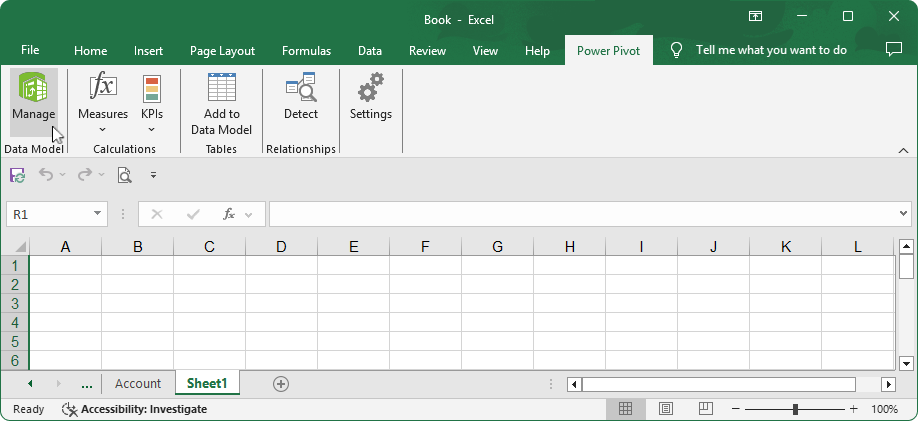Click Add to Data Model table icon

pyautogui.click(x=222, y=87)
